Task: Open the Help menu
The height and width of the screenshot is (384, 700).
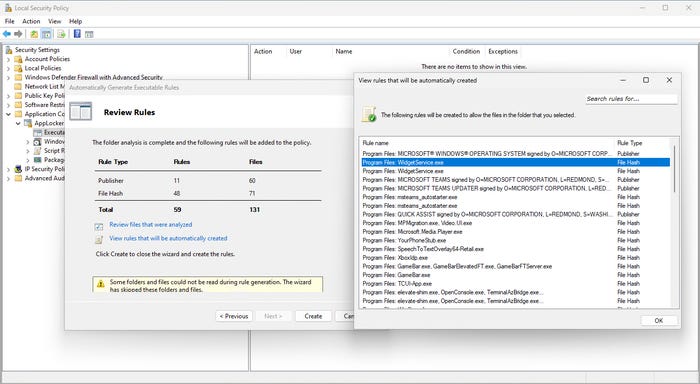Action: 75,21
